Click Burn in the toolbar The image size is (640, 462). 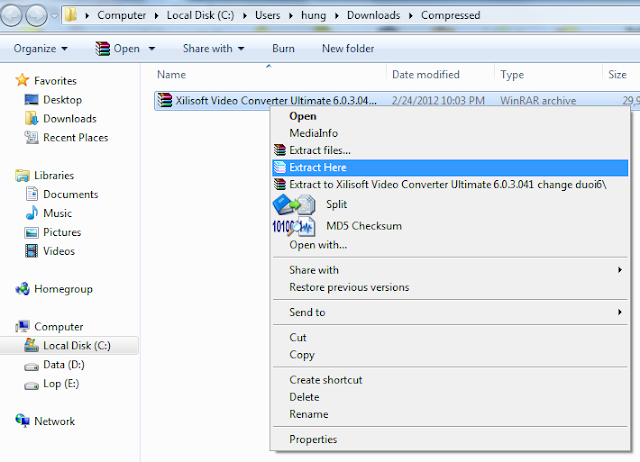click(x=283, y=49)
